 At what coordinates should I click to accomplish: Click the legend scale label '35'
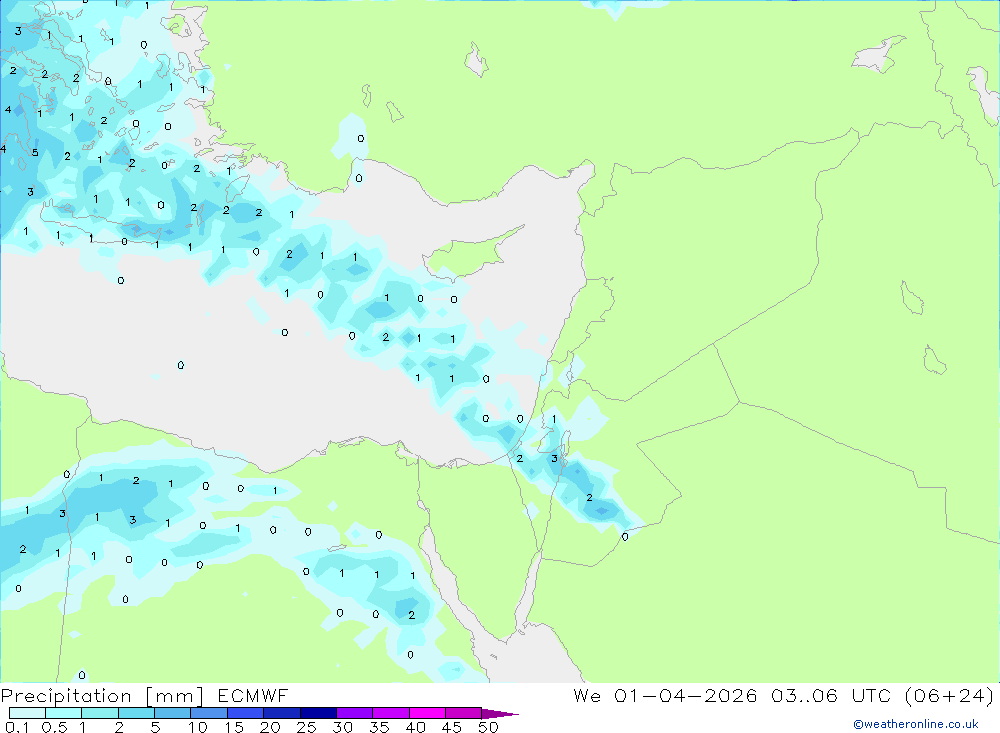tap(379, 727)
